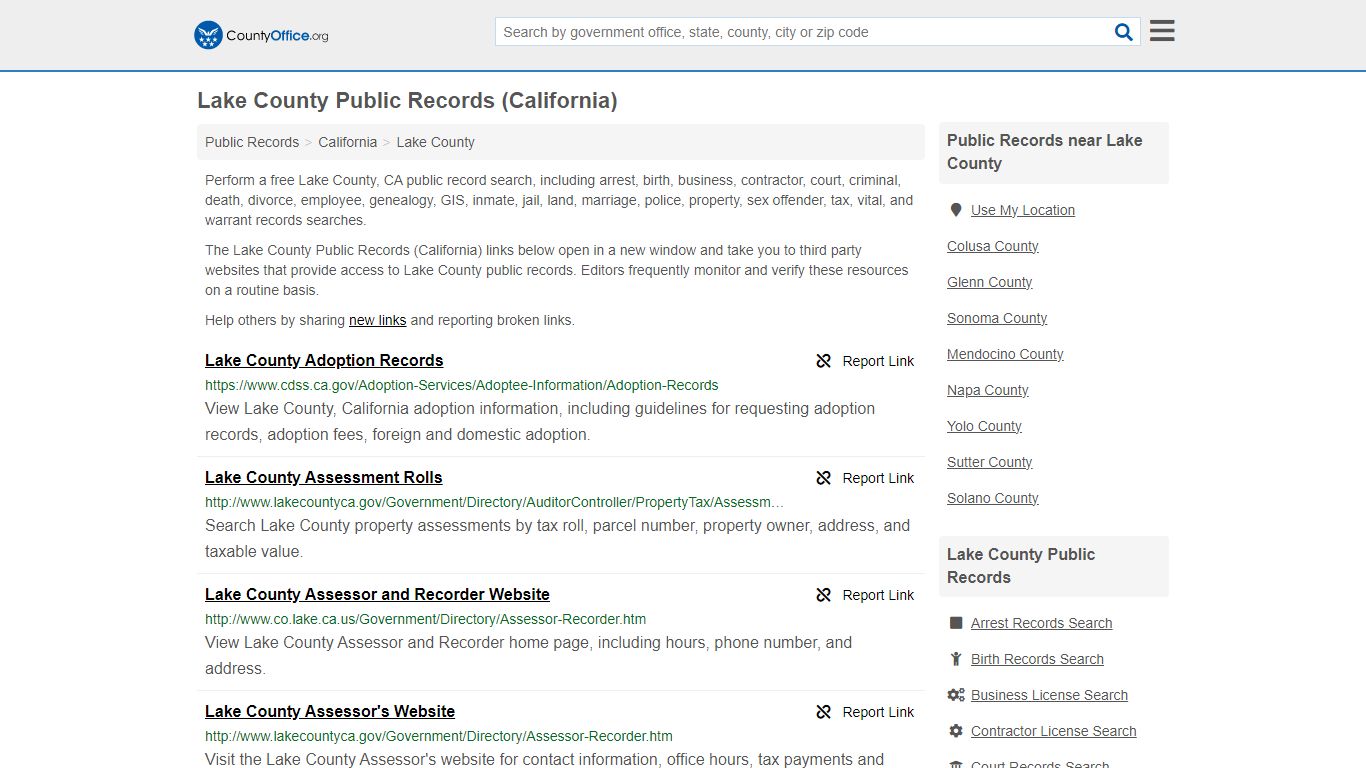The image size is (1366, 768).
Task: Select Use My Location
Action: (x=1023, y=210)
